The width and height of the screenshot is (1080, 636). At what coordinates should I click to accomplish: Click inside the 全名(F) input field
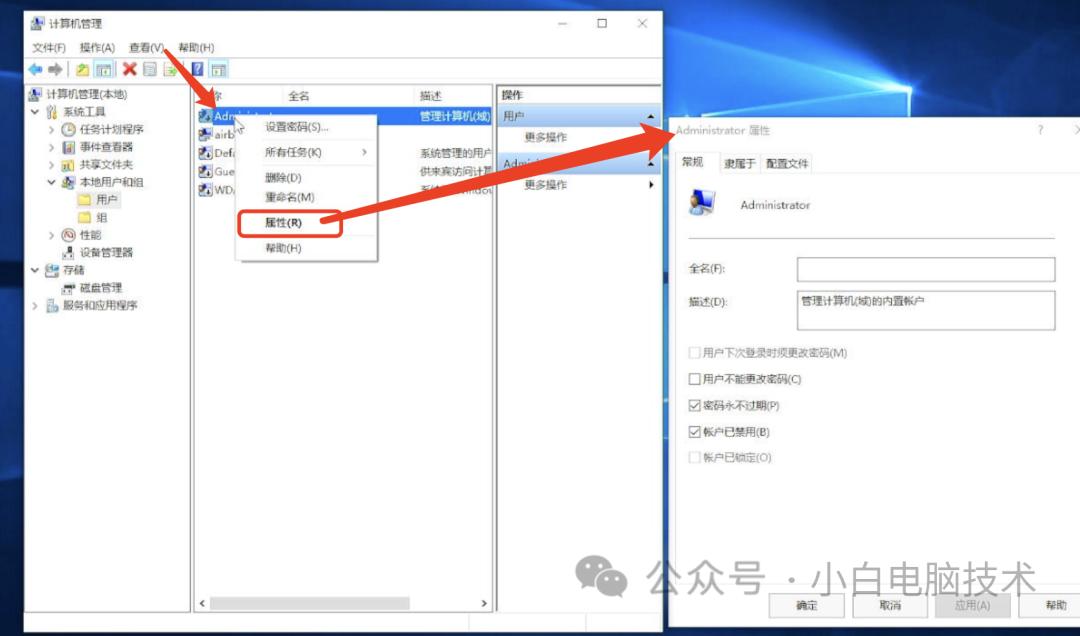pos(925,269)
